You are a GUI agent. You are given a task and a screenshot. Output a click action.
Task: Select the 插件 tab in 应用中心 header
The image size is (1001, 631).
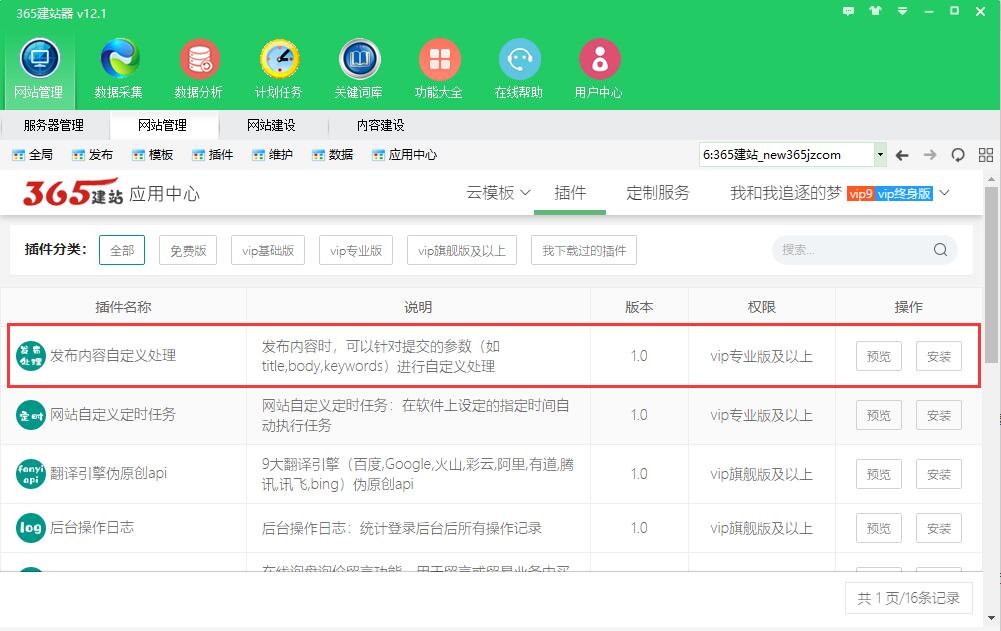[570, 192]
